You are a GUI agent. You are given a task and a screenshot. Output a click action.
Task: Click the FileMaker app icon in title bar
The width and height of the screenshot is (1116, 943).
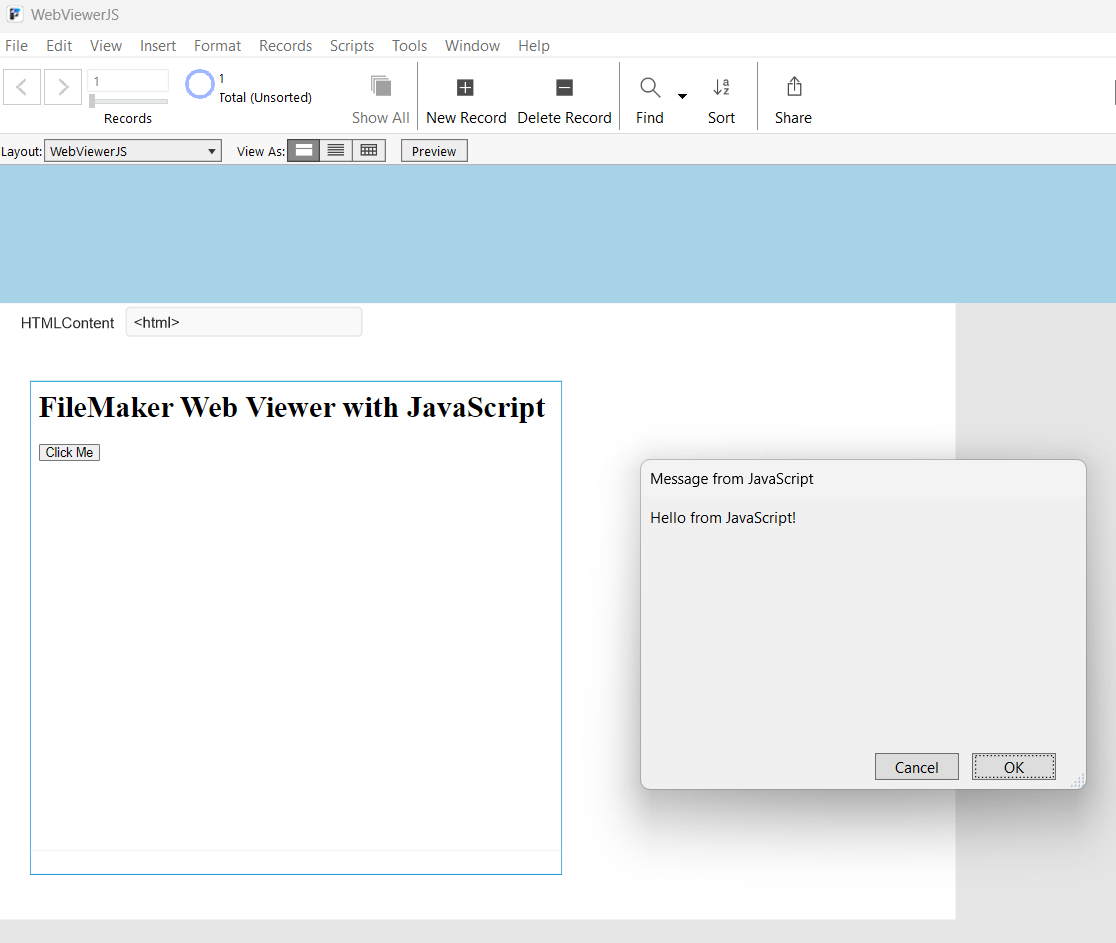pyautogui.click(x=15, y=14)
